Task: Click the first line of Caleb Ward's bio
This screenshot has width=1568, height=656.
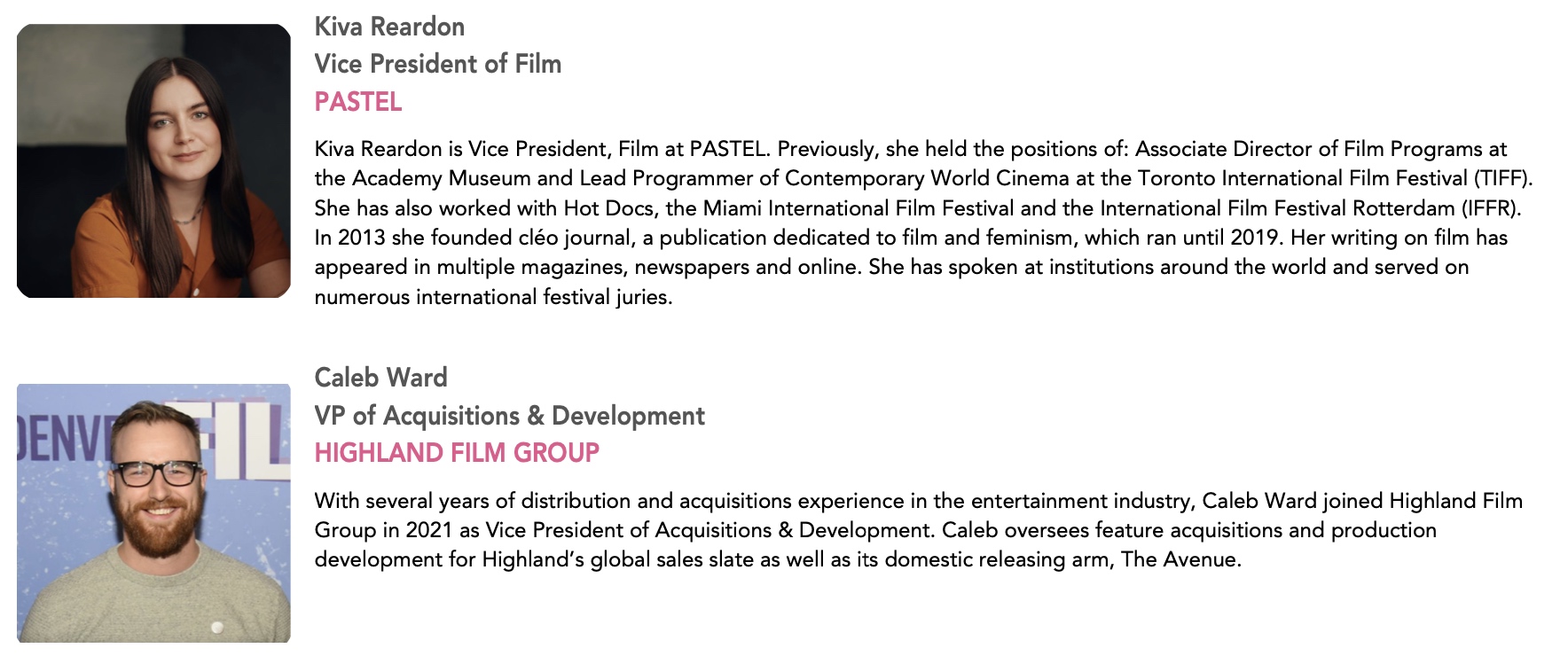Action: [x=918, y=501]
